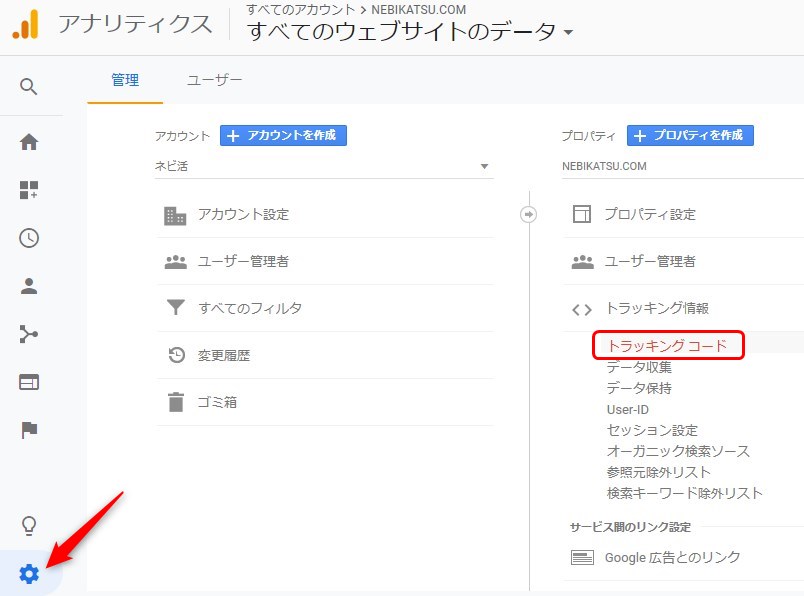Screen dimensions: 804x596
Task: Click the search magnifier icon in sidebar
Action: (x=29, y=87)
